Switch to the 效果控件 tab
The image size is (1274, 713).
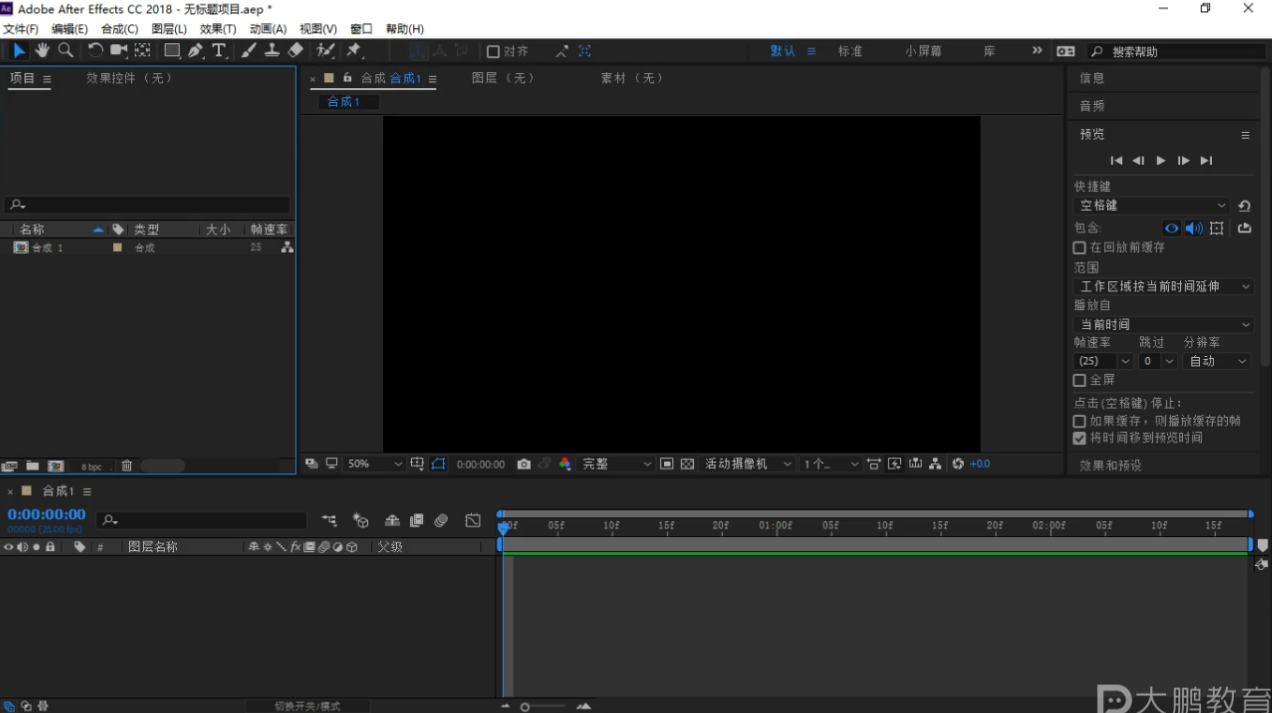129,78
